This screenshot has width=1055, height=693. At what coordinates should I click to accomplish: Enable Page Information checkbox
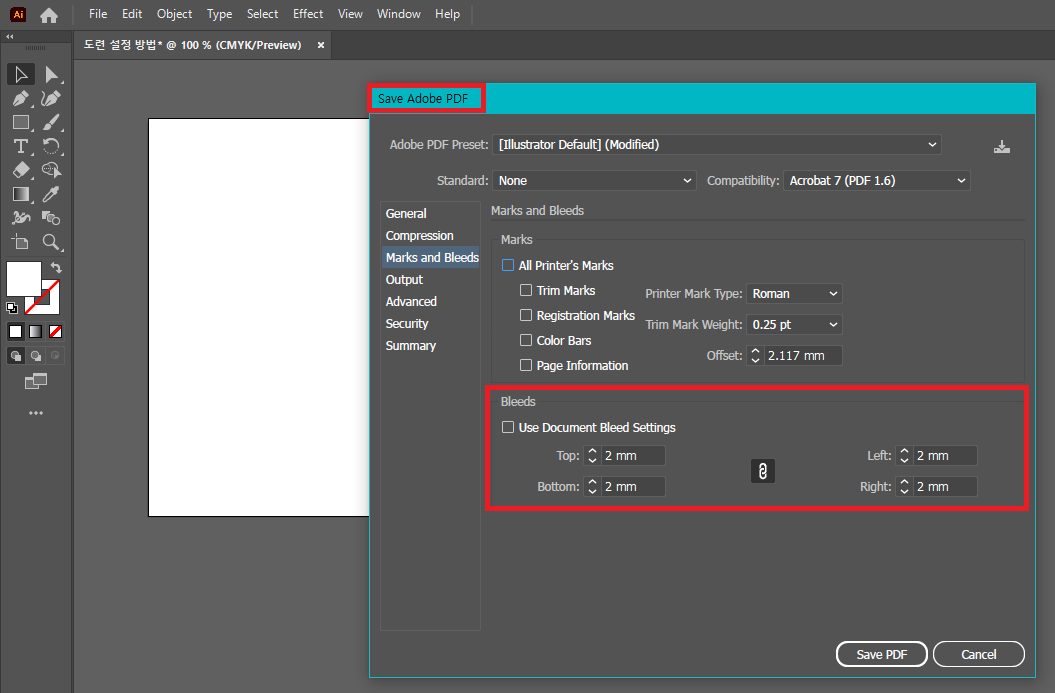[526, 365]
